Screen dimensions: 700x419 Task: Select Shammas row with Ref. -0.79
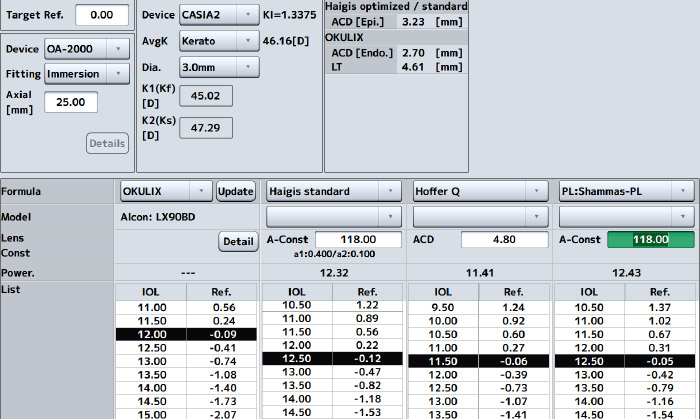tap(625, 388)
